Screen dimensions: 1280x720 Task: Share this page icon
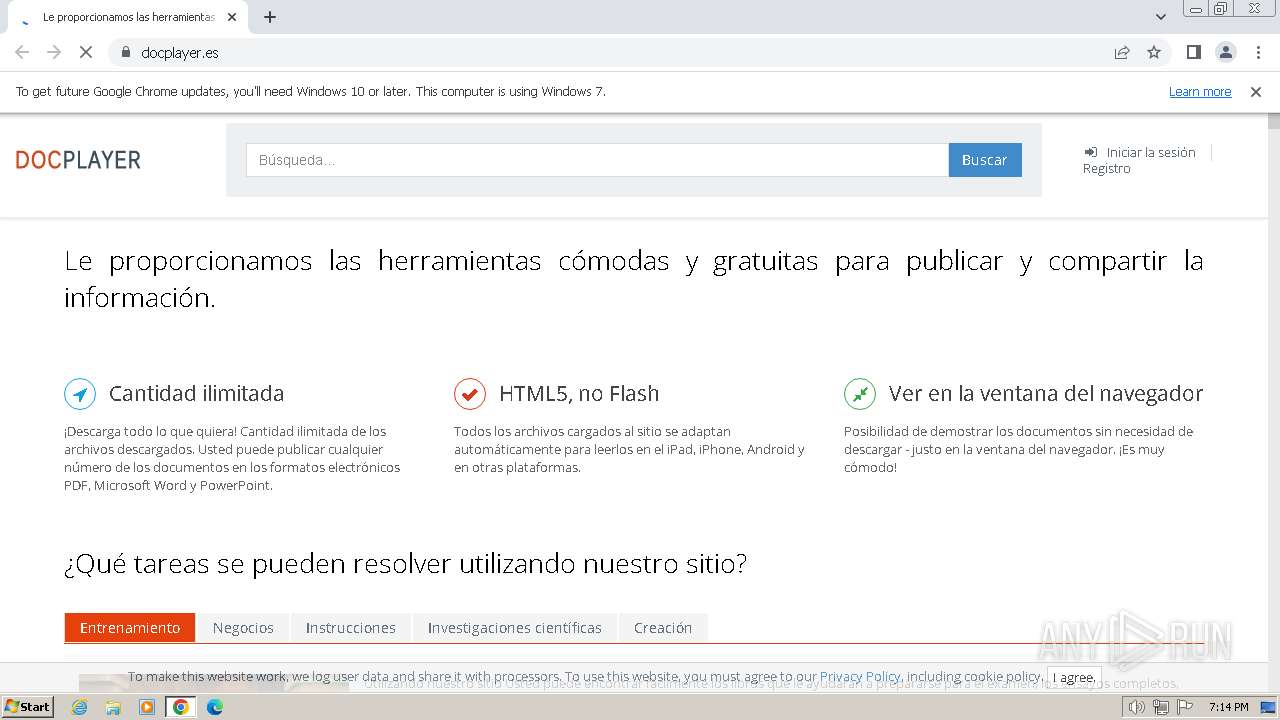[x=1122, y=52]
